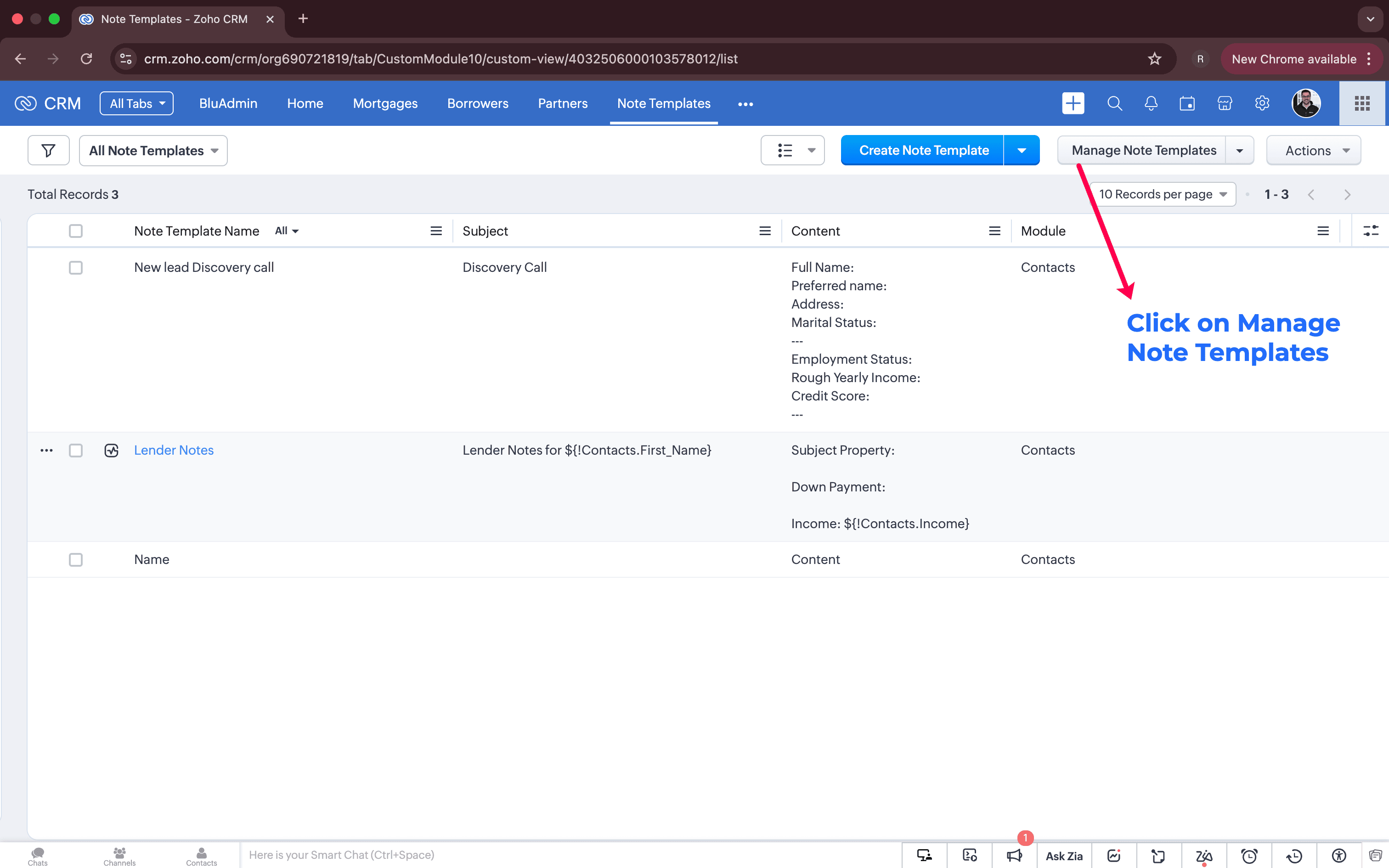Show more tabs with the ellipsis
The image size is (1389, 868).
pos(745,104)
